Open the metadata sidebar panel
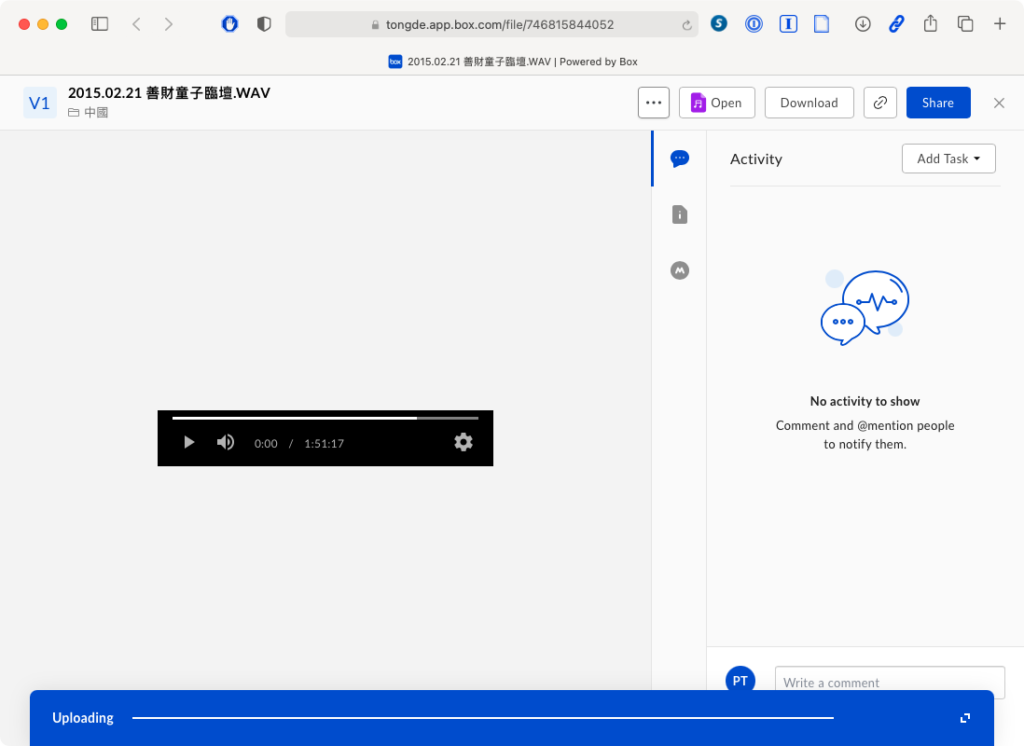Viewport: 1024px width, 746px height. 680,270
